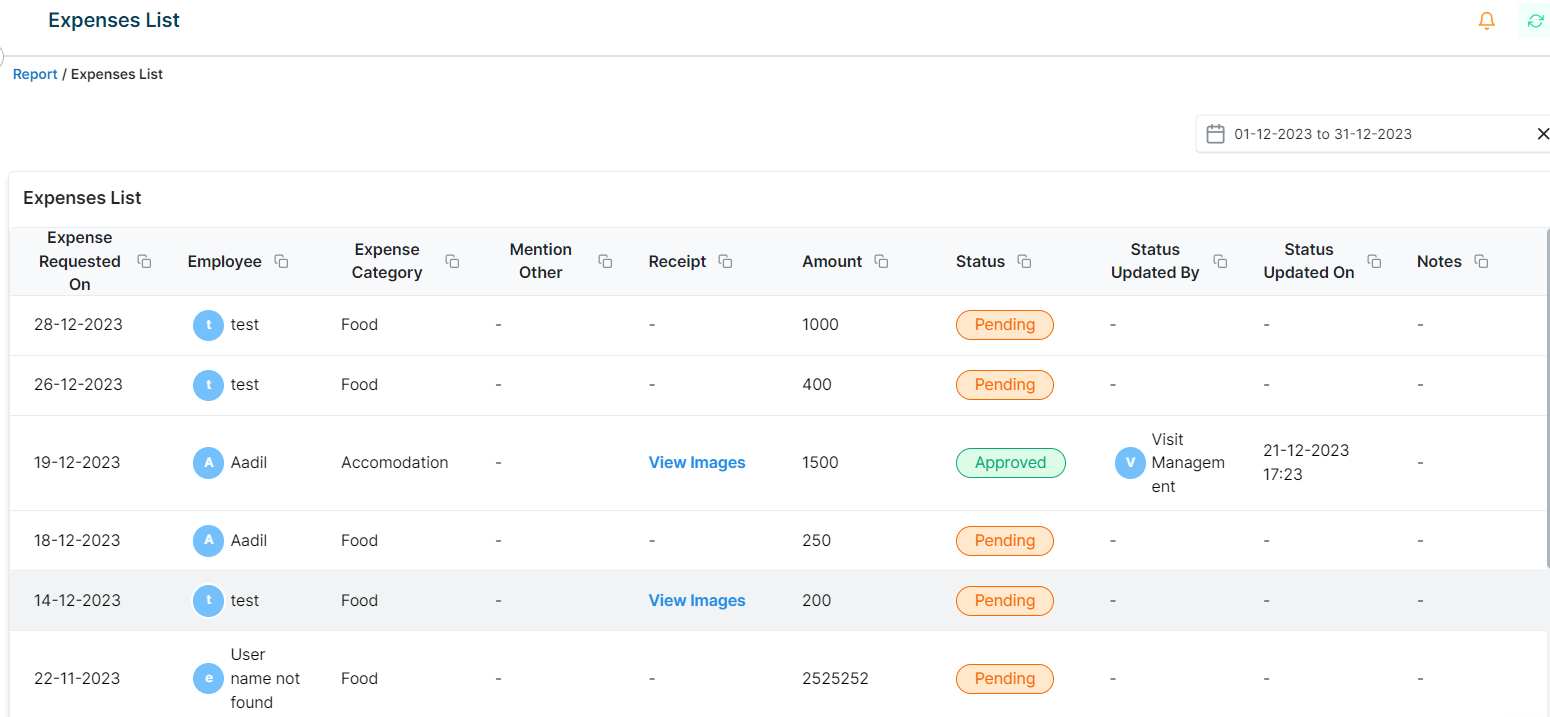Copy the Receipt column
Image resolution: width=1550 pixels, height=717 pixels.
(726, 262)
